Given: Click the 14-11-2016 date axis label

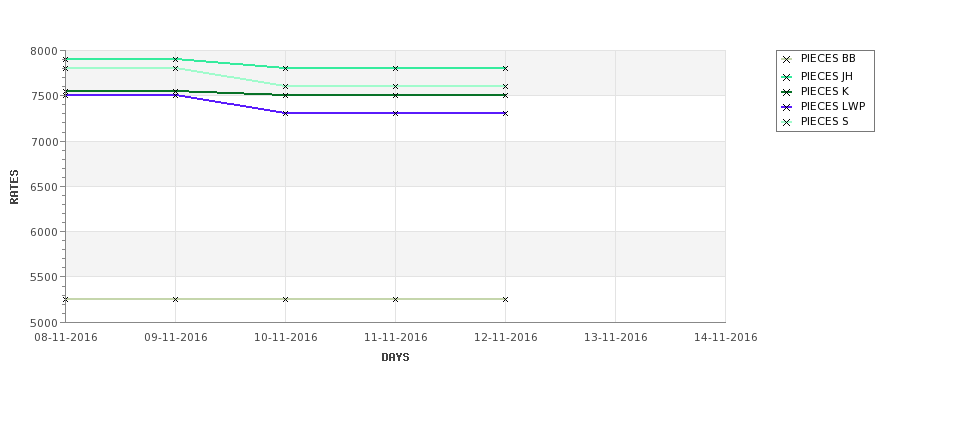Looking at the screenshot, I should point(726,338).
